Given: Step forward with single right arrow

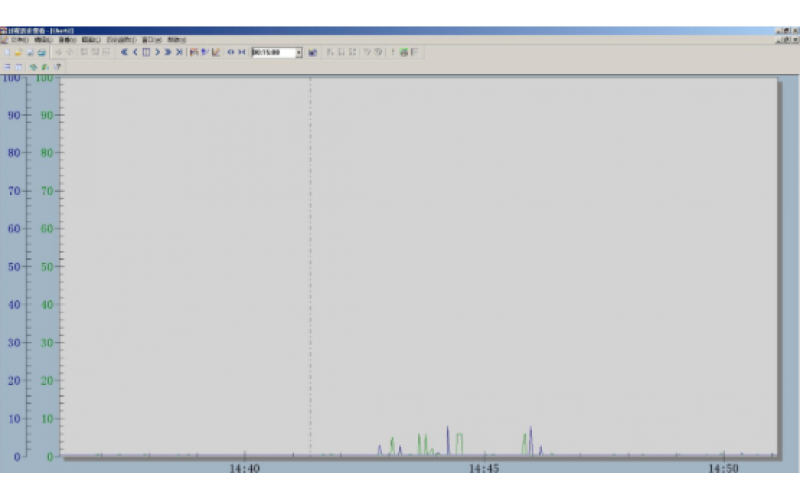Looking at the screenshot, I should (157, 52).
